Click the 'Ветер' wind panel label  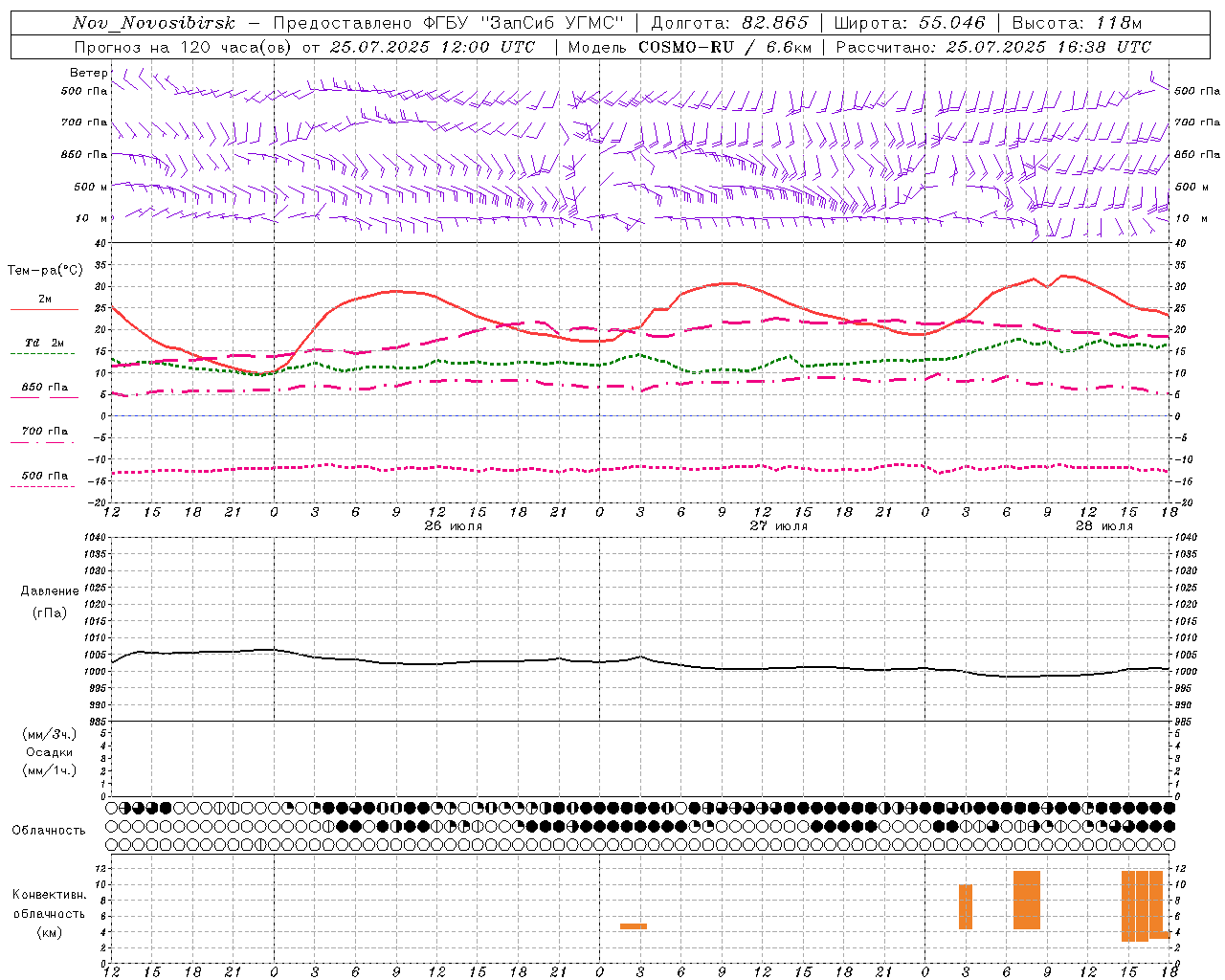tap(89, 73)
